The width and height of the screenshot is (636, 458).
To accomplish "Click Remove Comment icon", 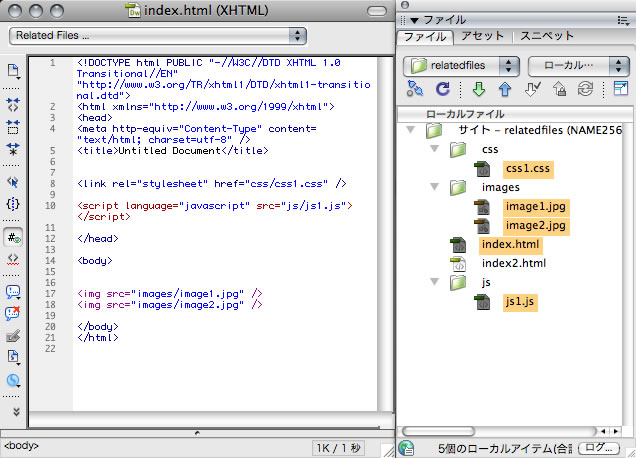I will [x=13, y=313].
